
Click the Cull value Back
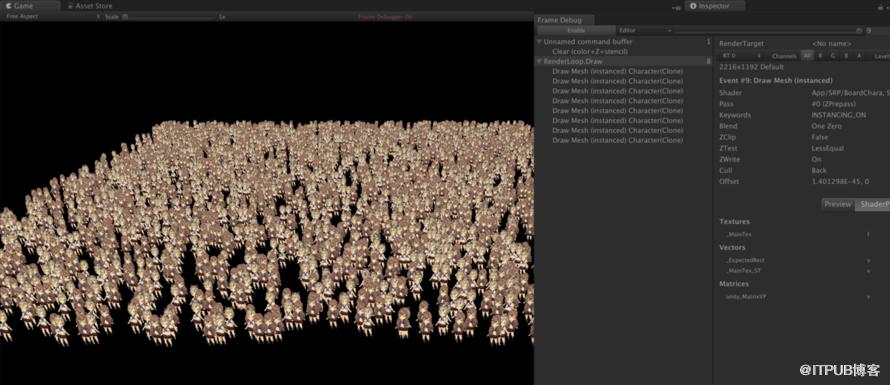click(819, 170)
